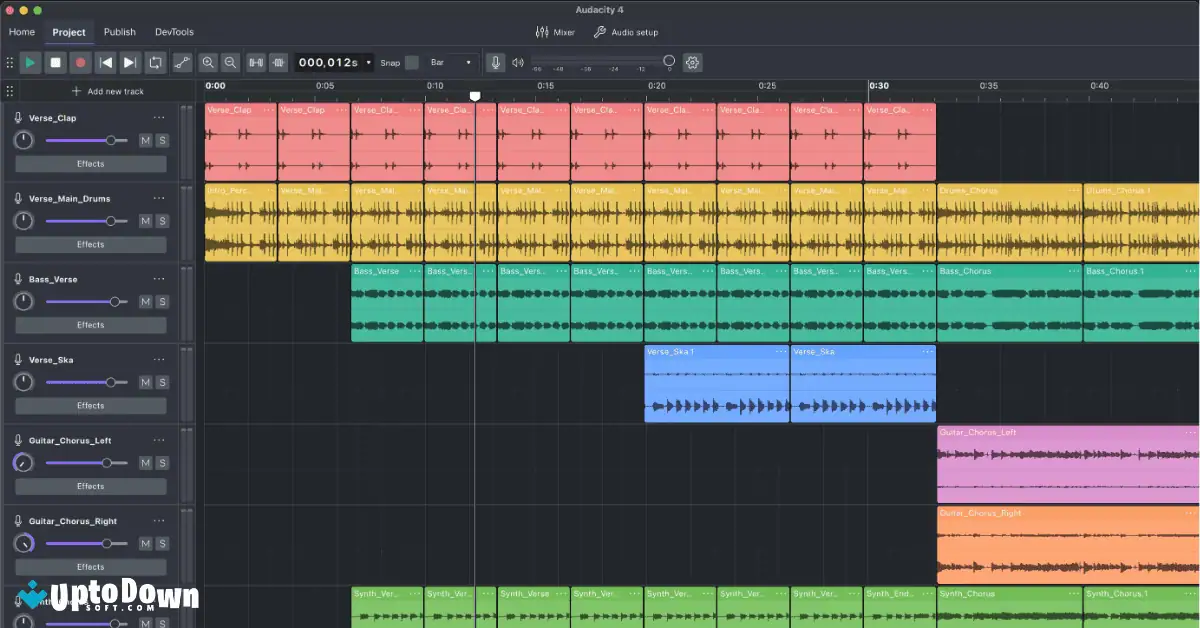Image resolution: width=1200 pixels, height=628 pixels.
Task: Open the DevTools tab
Action: [173, 31]
